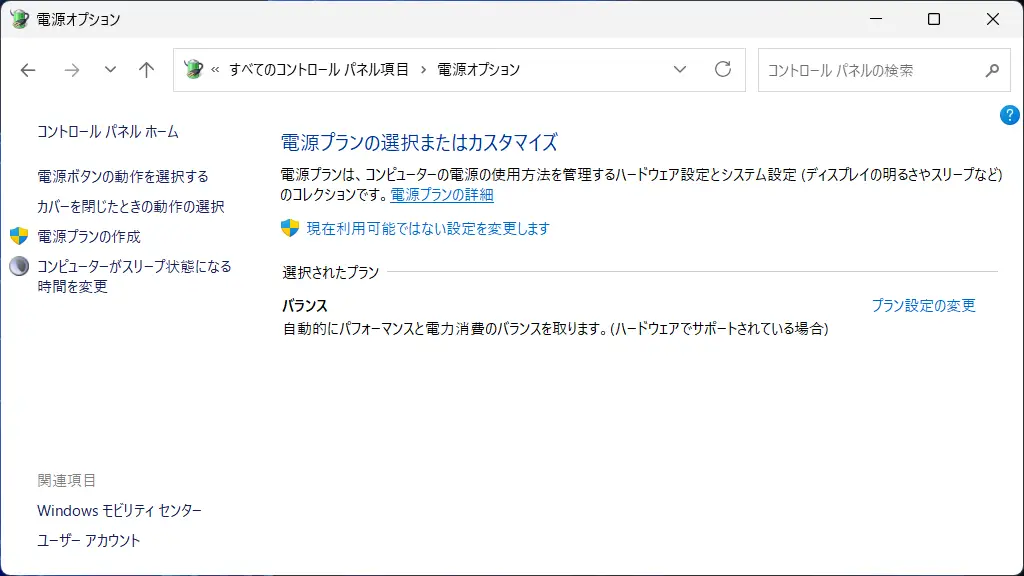Open Windows モビリティ センター
Image resolution: width=1024 pixels, height=576 pixels.
pos(119,510)
